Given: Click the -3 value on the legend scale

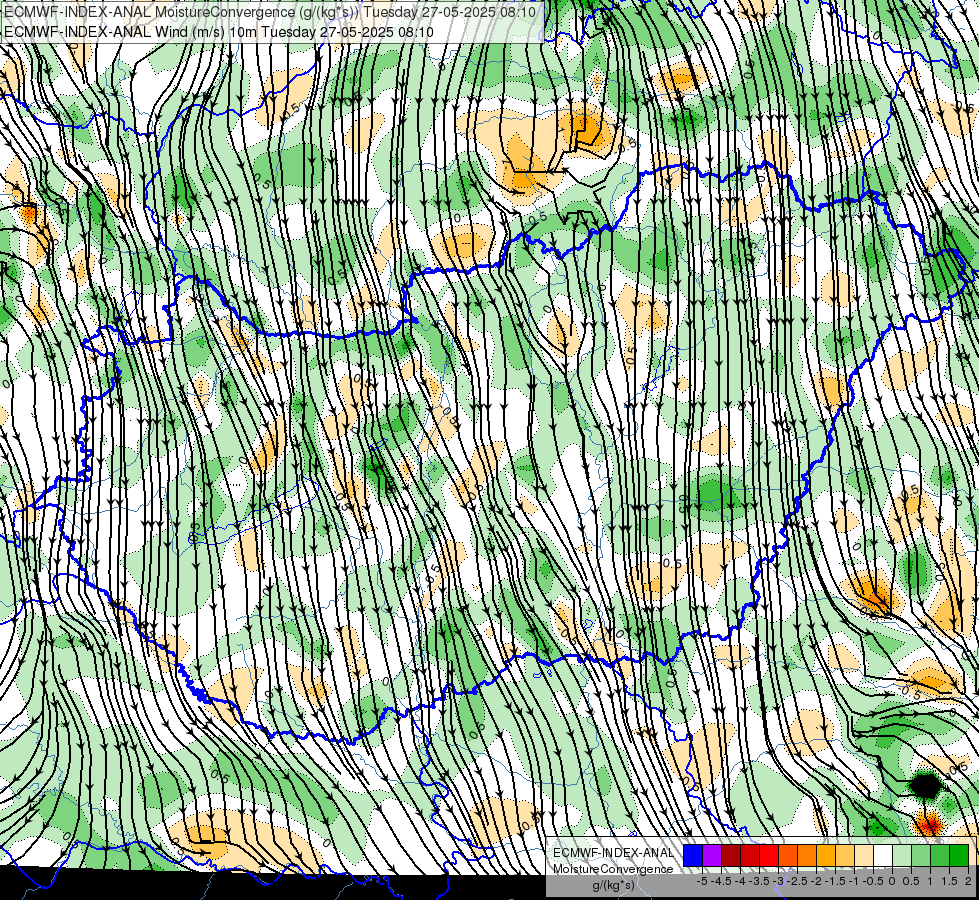Looking at the screenshot, I should [x=778, y=881].
